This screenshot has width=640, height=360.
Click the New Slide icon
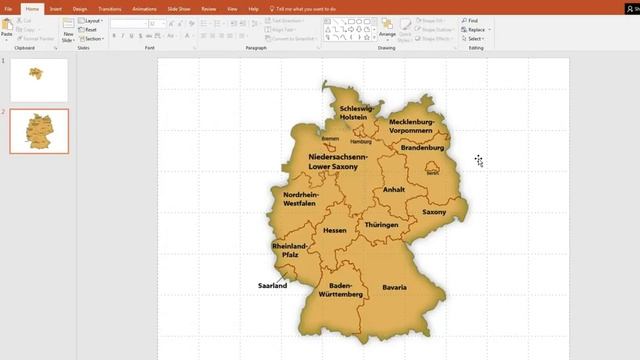tap(68, 24)
